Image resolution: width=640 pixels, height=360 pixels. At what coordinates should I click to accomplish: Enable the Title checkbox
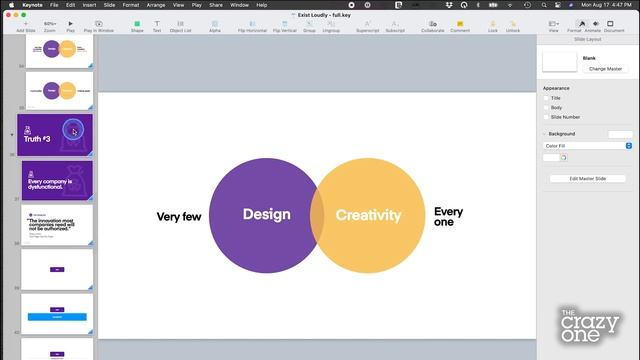(x=546, y=98)
